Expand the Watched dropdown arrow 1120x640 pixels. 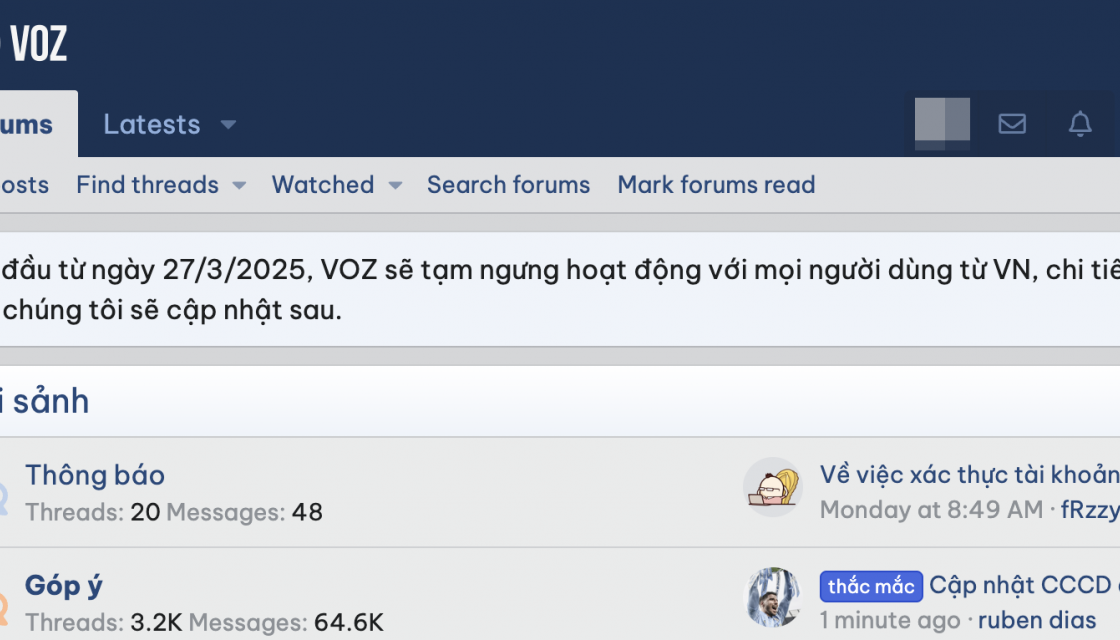(x=395, y=186)
